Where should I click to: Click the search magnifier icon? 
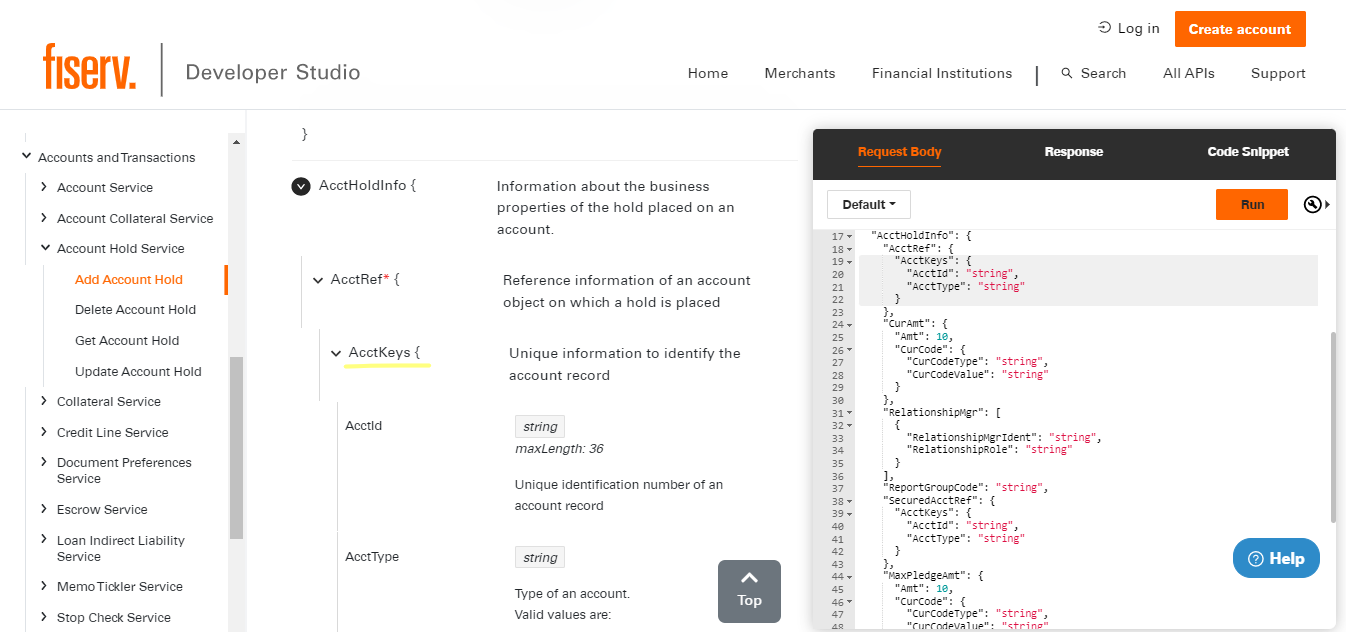pyautogui.click(x=1067, y=73)
